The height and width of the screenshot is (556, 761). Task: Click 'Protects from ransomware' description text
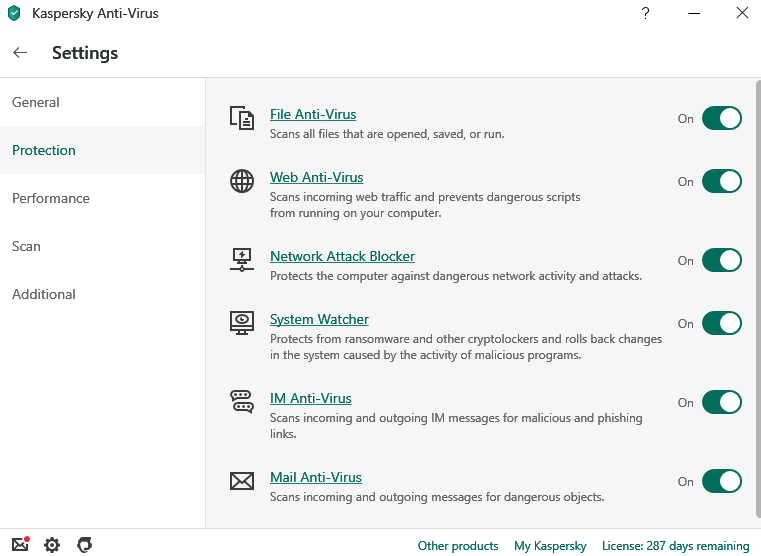click(466, 347)
